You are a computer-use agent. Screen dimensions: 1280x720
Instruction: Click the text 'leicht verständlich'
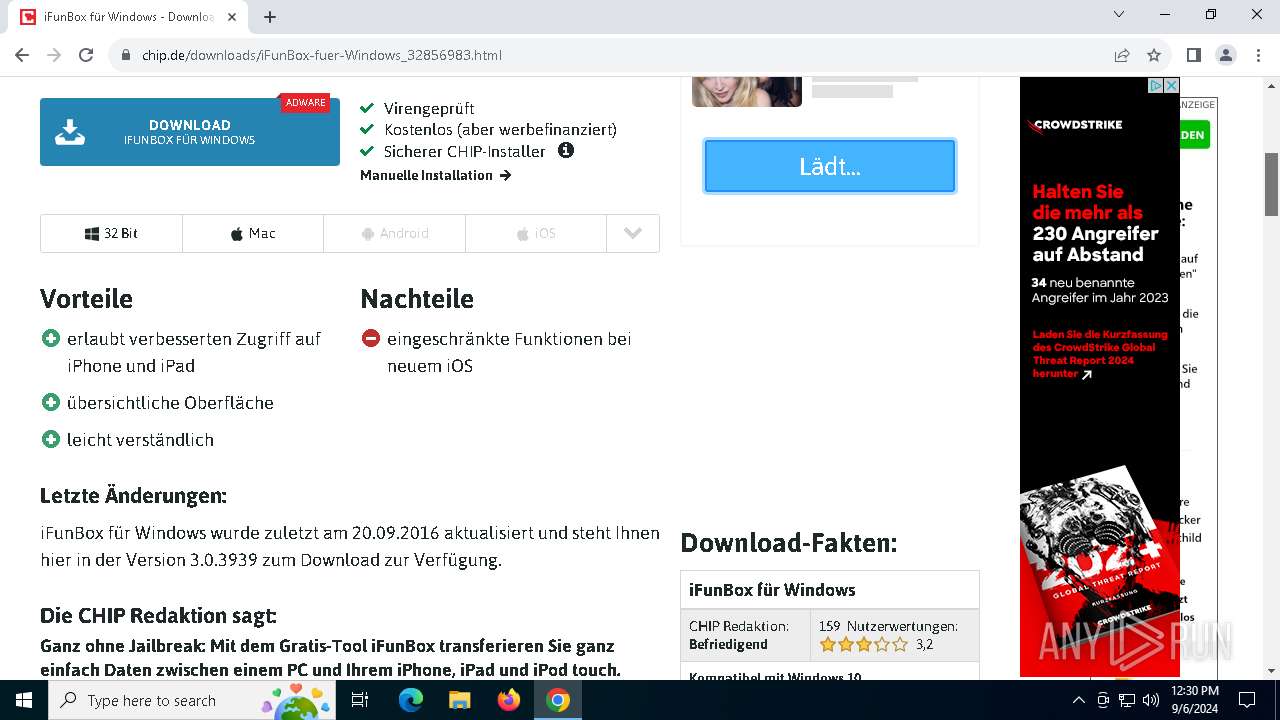coord(140,439)
